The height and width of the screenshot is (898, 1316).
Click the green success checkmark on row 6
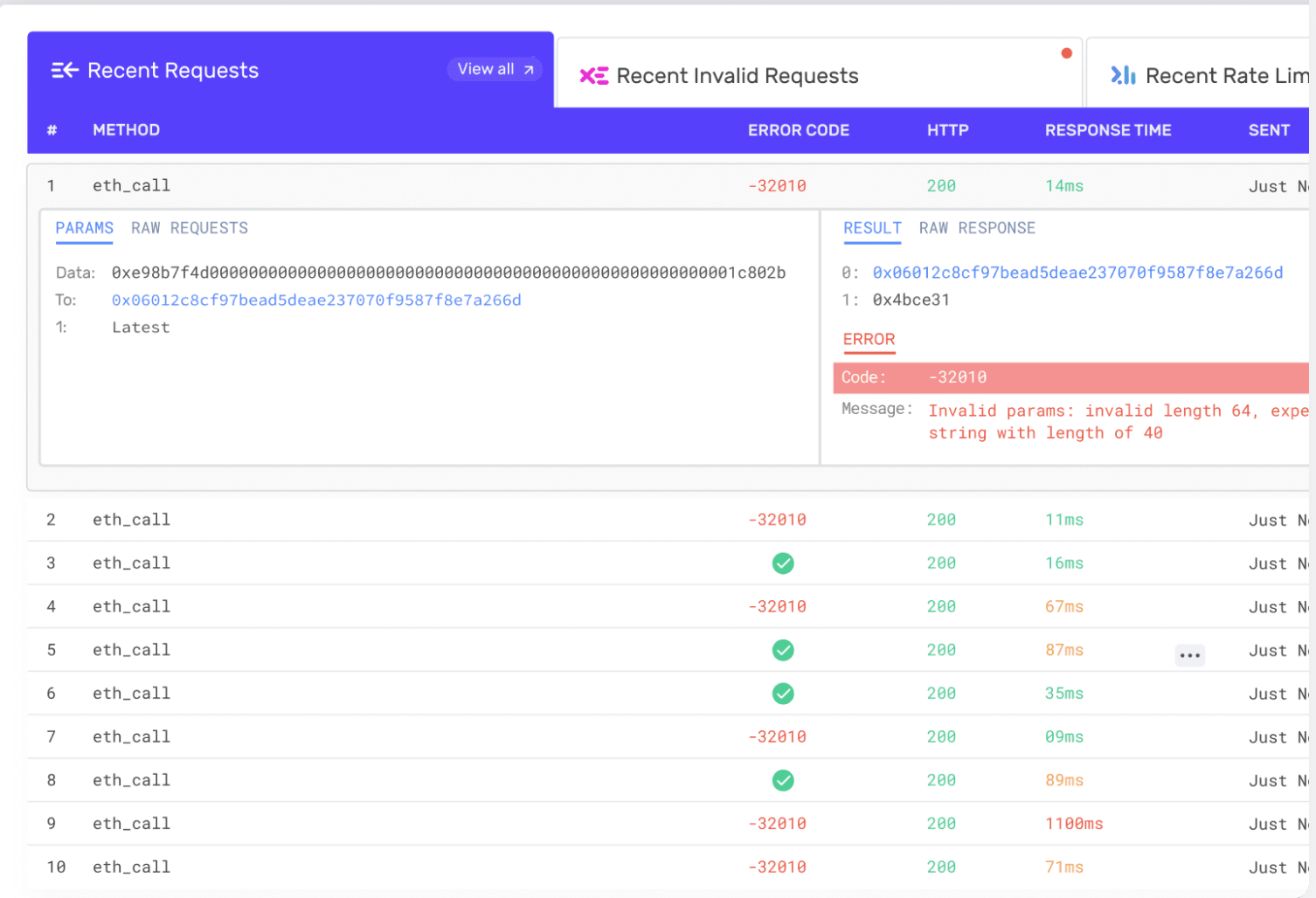coord(783,694)
